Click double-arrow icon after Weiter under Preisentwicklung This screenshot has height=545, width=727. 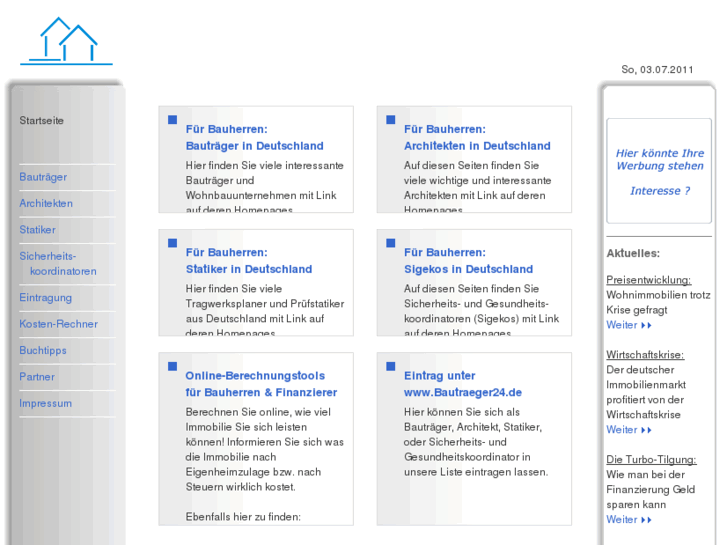tap(646, 326)
